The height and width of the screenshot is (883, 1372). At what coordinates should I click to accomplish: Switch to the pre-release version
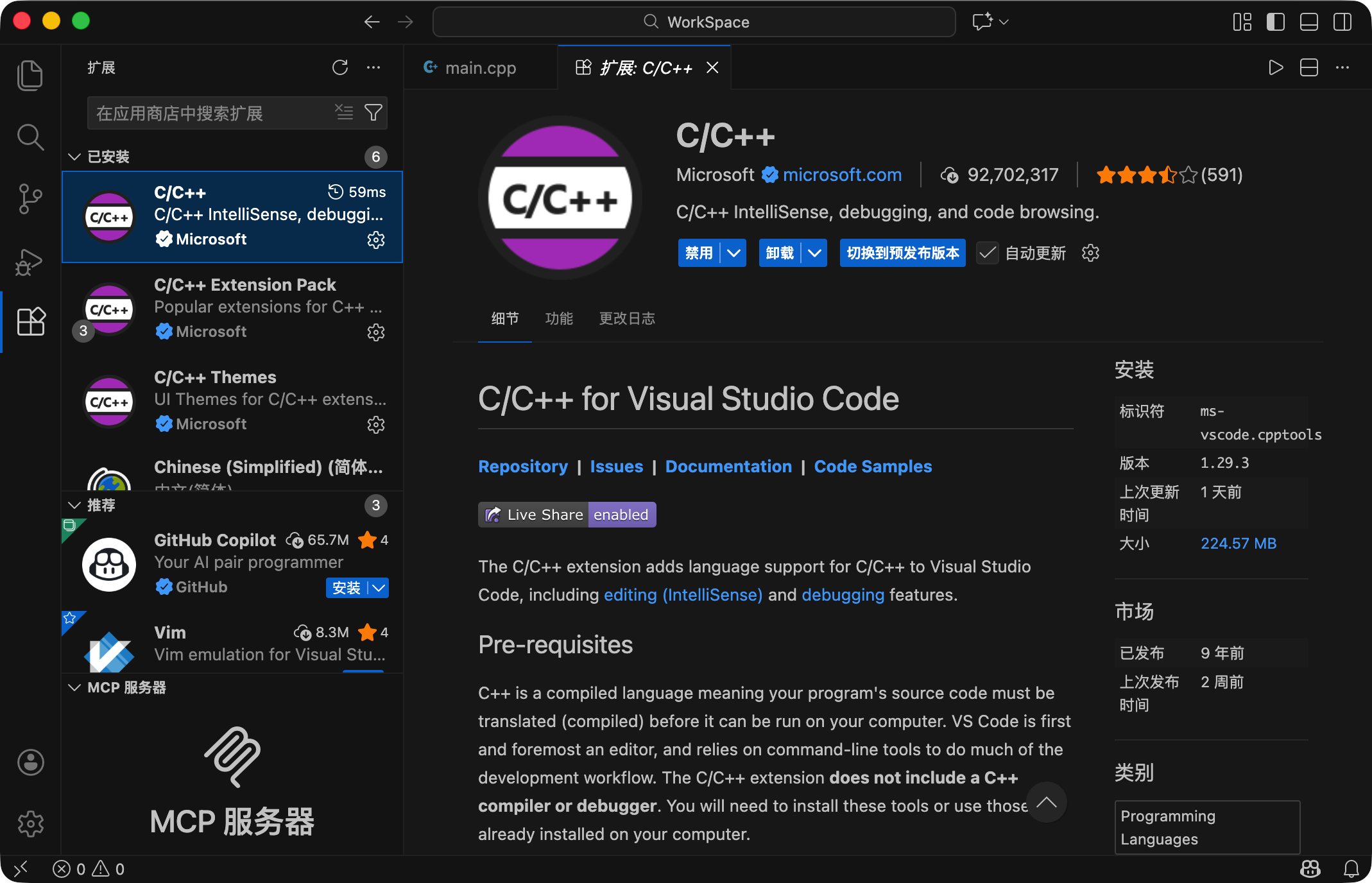tap(902, 253)
